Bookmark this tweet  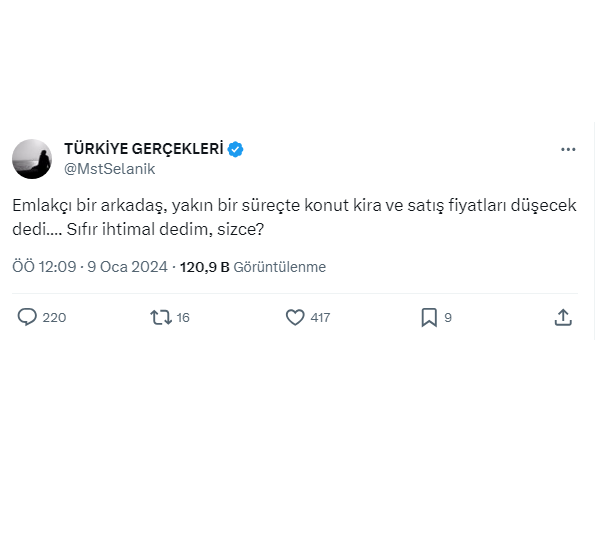click(429, 317)
